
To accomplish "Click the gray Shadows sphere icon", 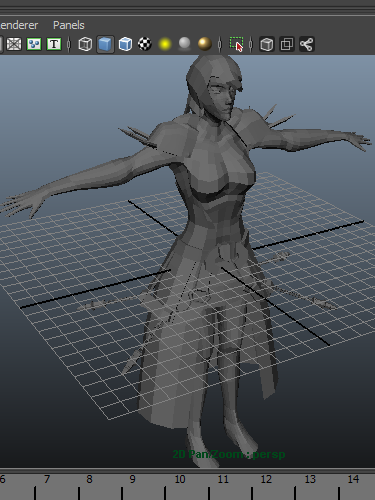I will 184,43.
